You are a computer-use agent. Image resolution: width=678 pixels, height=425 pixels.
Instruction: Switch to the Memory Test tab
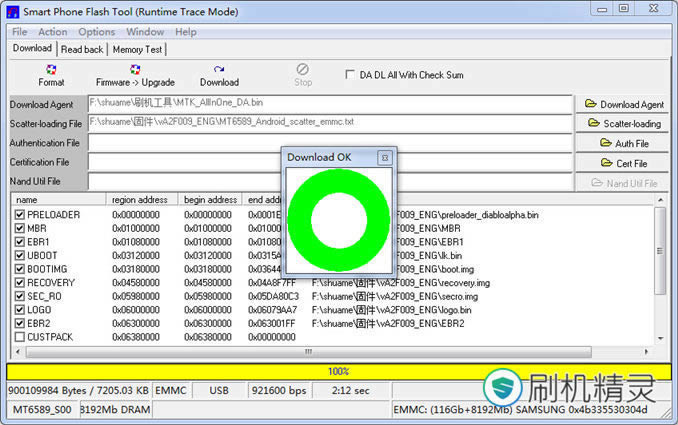[137, 49]
